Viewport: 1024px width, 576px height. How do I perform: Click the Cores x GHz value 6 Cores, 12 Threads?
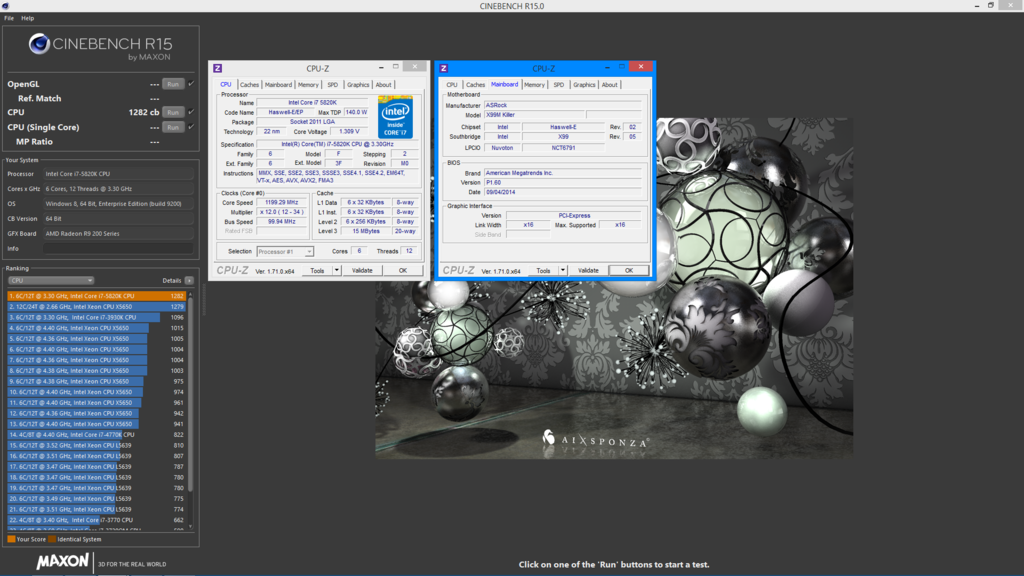[x=118, y=189]
